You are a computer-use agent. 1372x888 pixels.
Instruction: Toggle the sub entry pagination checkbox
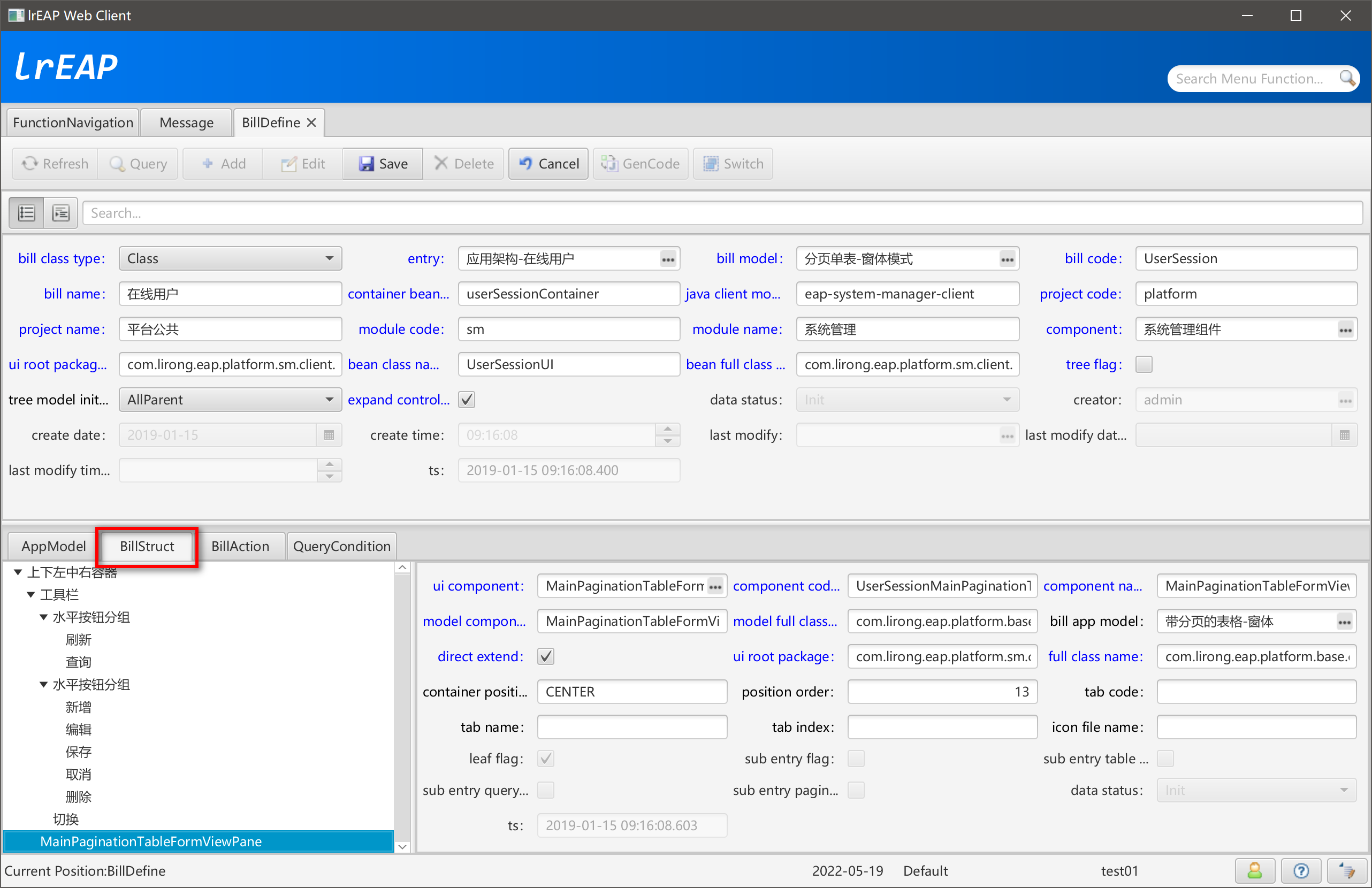click(856, 790)
